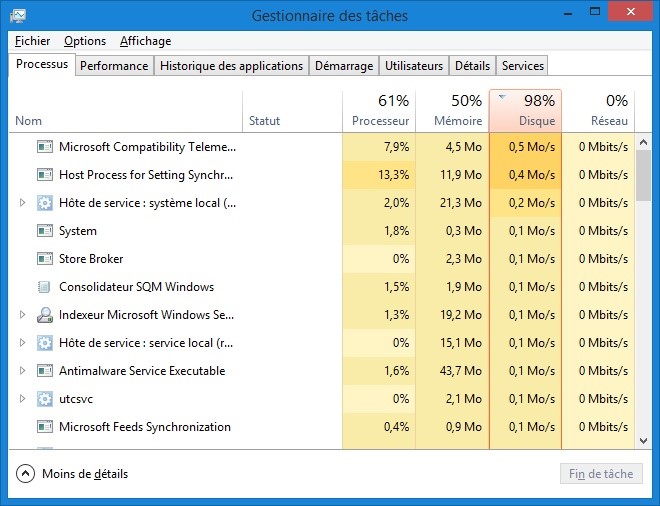Open the Affichage menu
660x506 pixels.
(145, 41)
